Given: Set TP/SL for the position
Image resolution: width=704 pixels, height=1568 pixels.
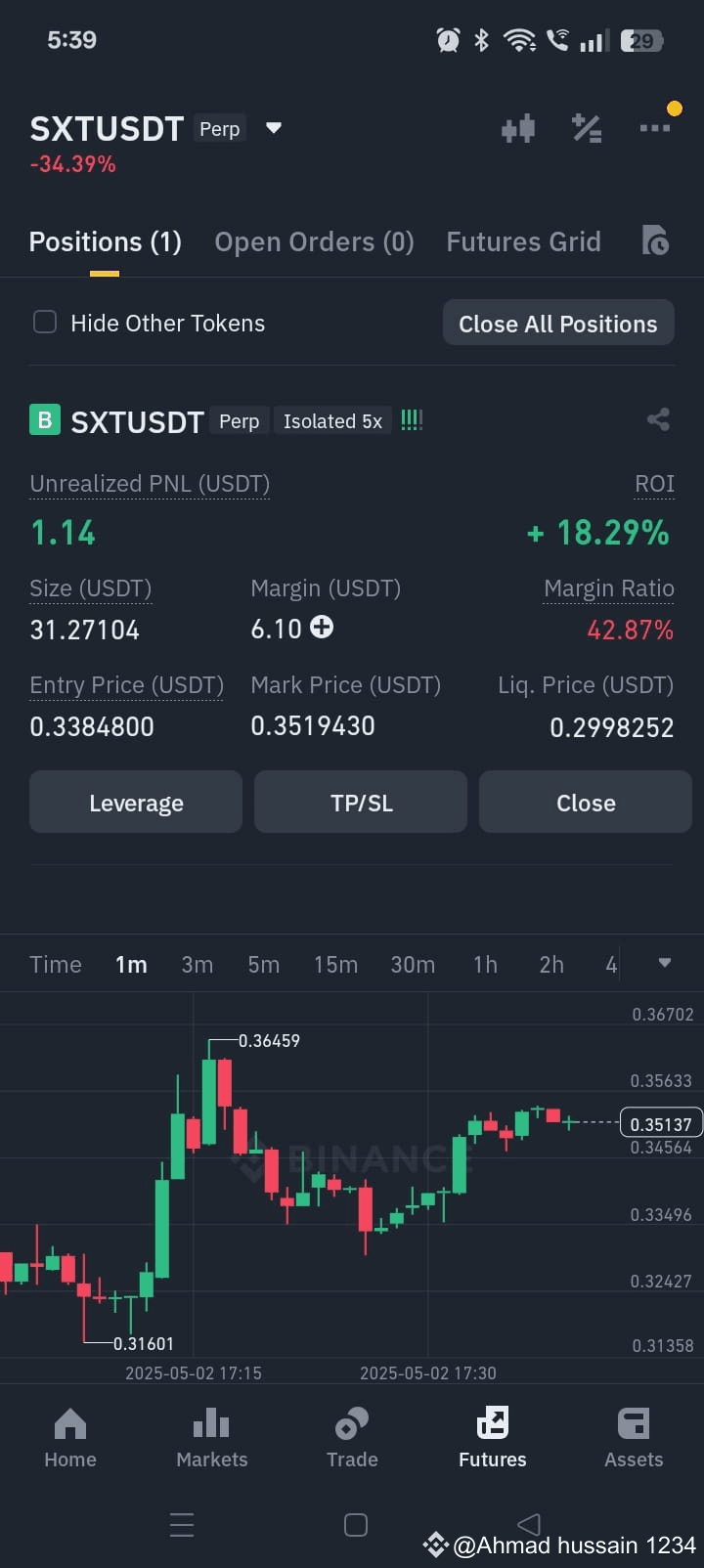Looking at the screenshot, I should 361,803.
